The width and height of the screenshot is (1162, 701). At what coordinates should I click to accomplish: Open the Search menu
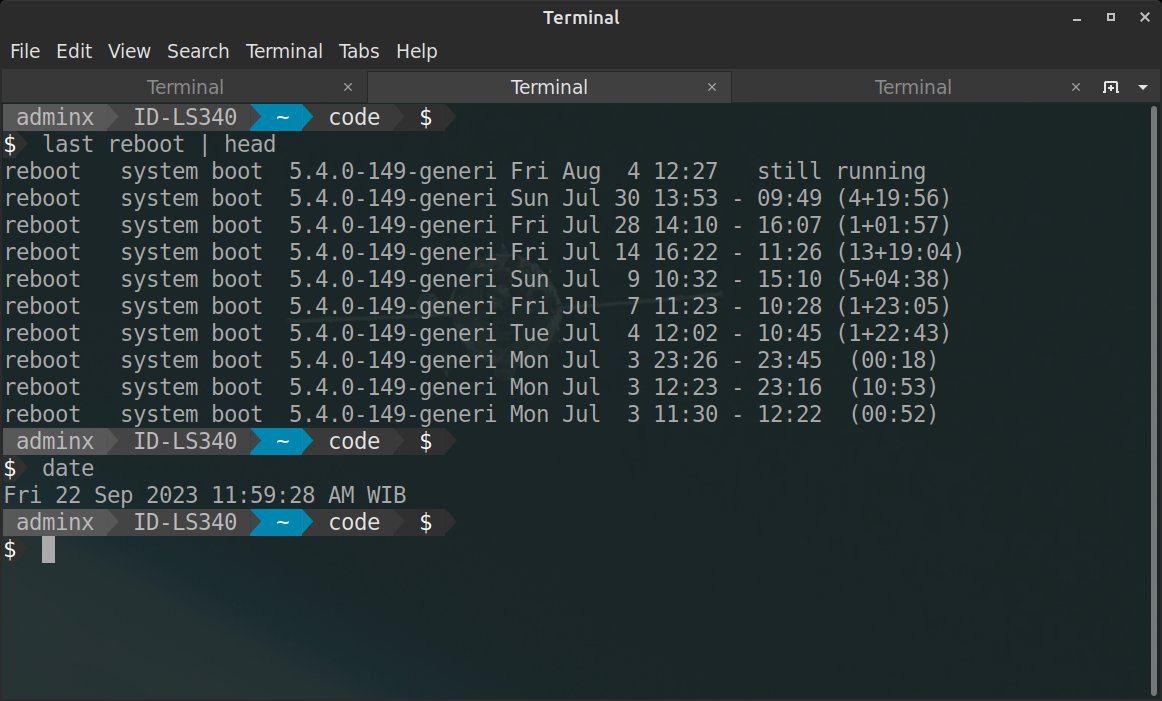tap(198, 51)
